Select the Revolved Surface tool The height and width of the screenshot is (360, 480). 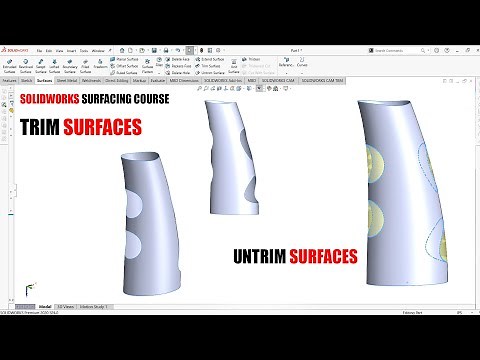[25, 66]
